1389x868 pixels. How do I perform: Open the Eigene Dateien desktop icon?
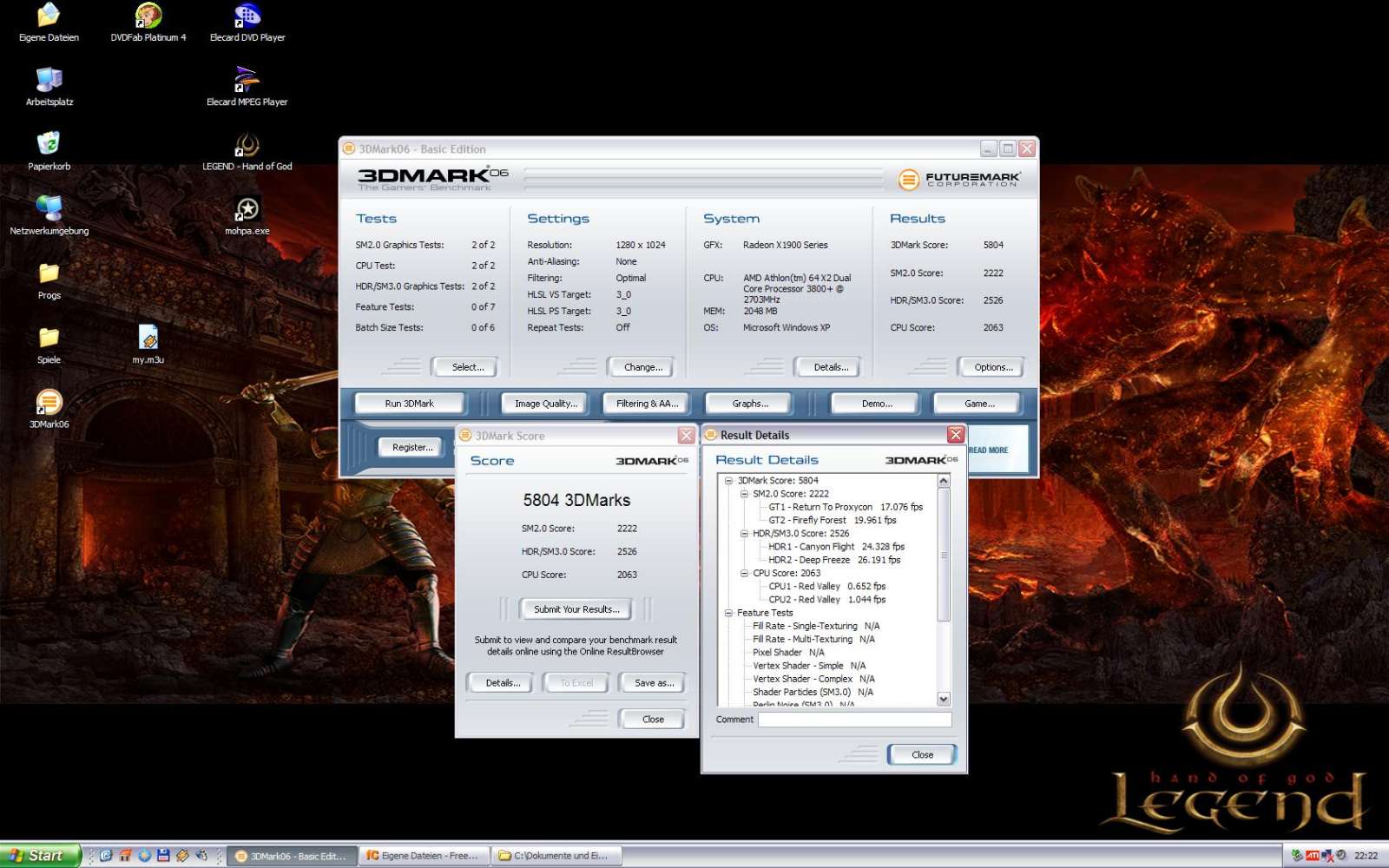click(49, 23)
